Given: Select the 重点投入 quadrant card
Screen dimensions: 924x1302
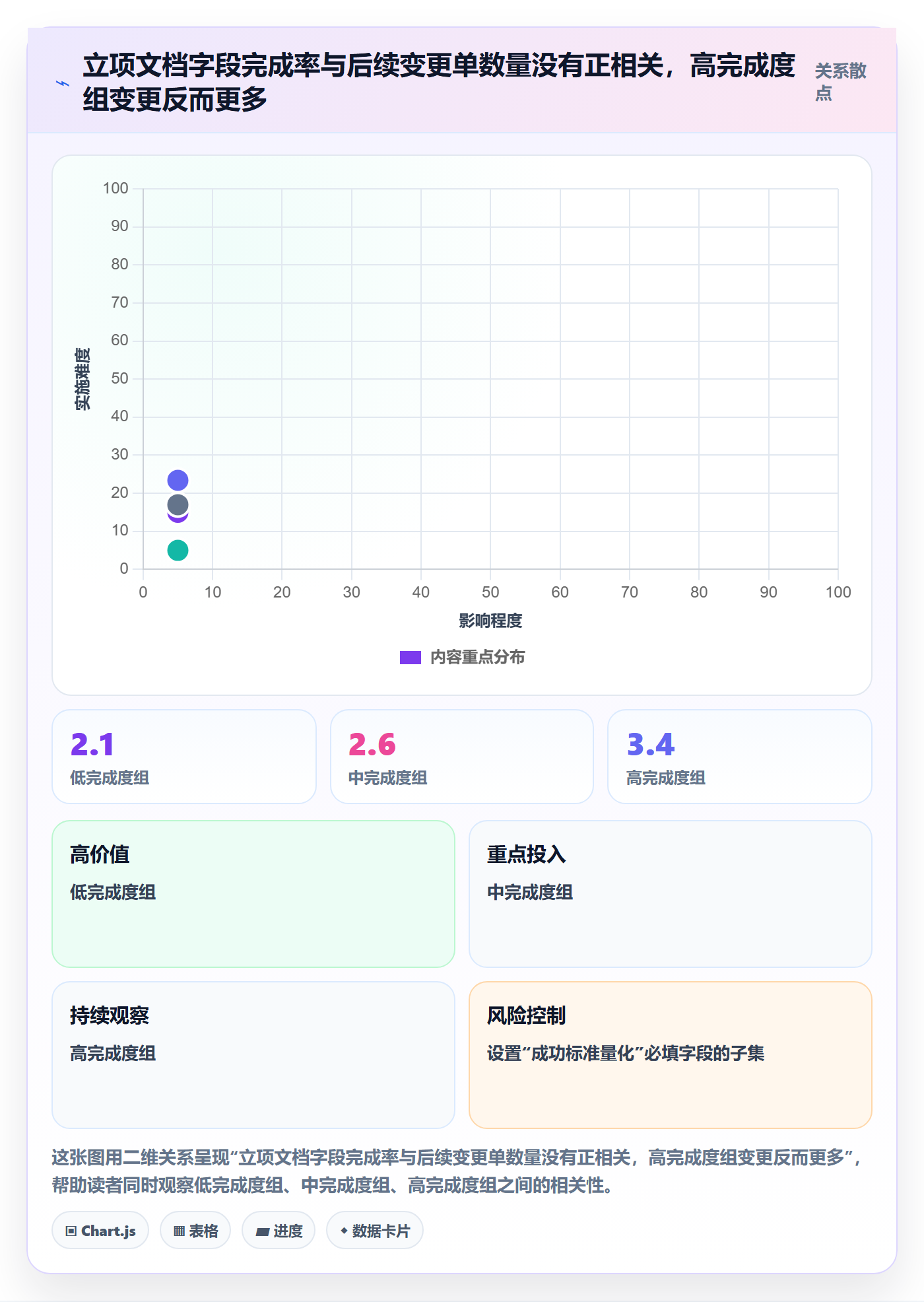Looking at the screenshot, I should (x=671, y=894).
